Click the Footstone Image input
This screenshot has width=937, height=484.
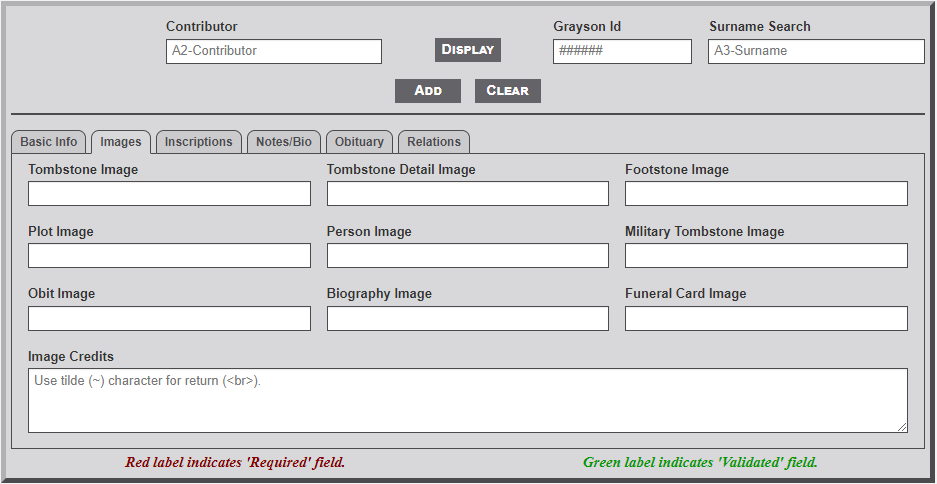click(x=766, y=194)
